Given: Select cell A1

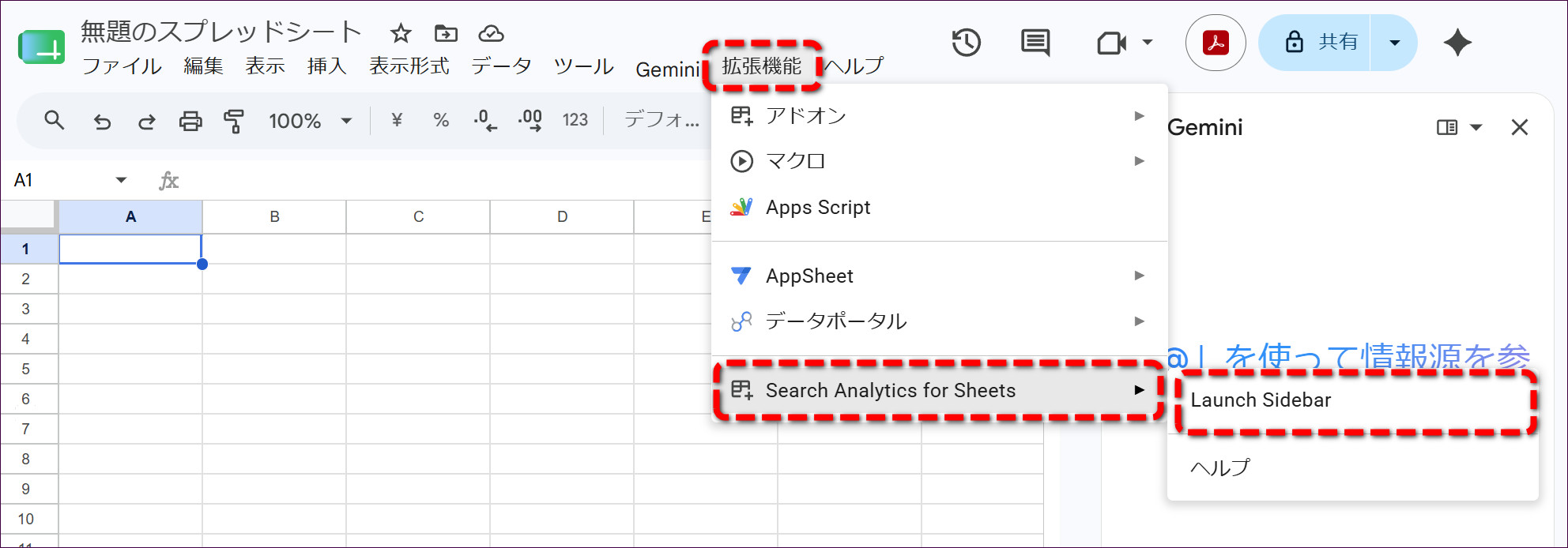Looking at the screenshot, I should pyautogui.click(x=130, y=249).
